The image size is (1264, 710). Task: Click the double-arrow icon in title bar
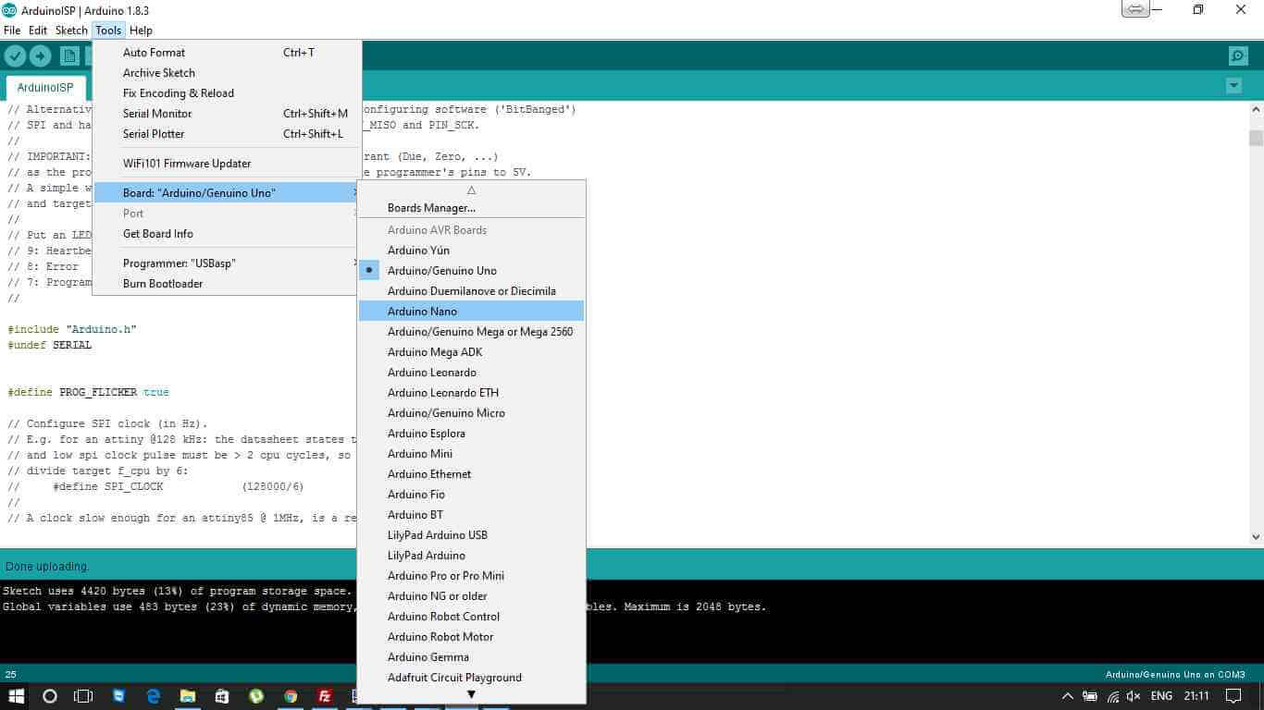click(1135, 9)
